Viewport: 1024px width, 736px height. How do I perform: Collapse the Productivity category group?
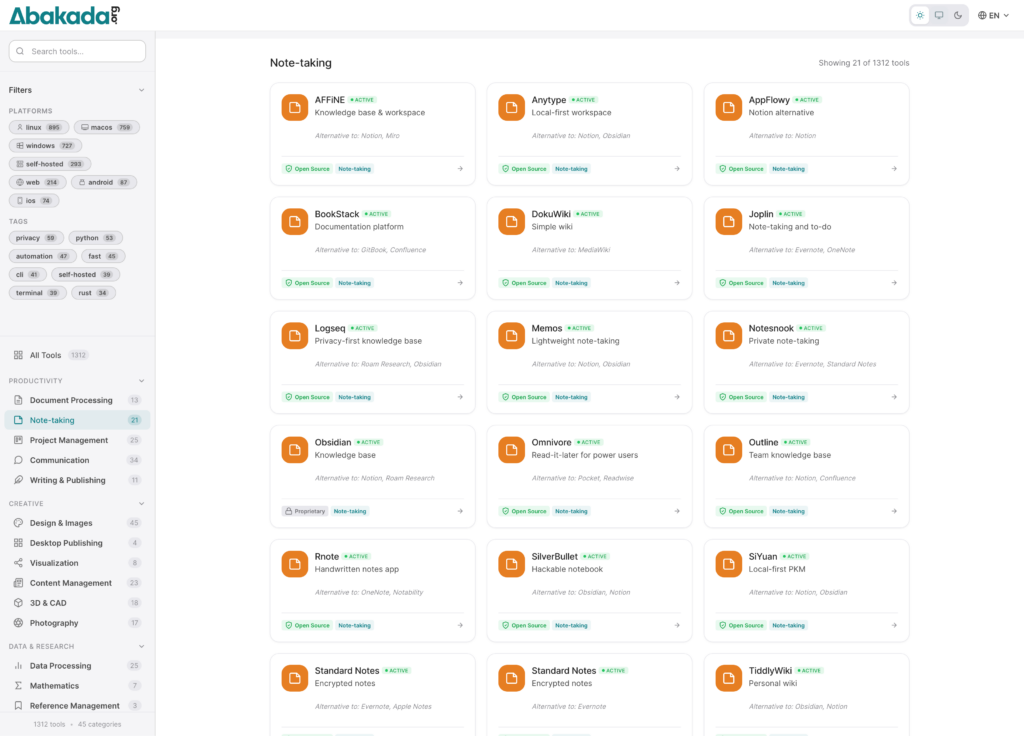141,381
